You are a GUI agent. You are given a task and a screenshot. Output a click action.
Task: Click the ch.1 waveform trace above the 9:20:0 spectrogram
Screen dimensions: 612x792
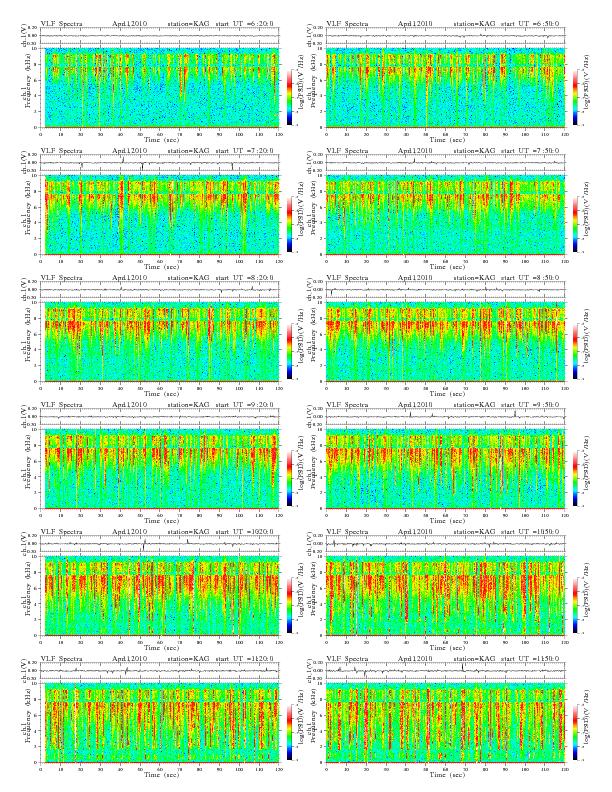pos(160,417)
